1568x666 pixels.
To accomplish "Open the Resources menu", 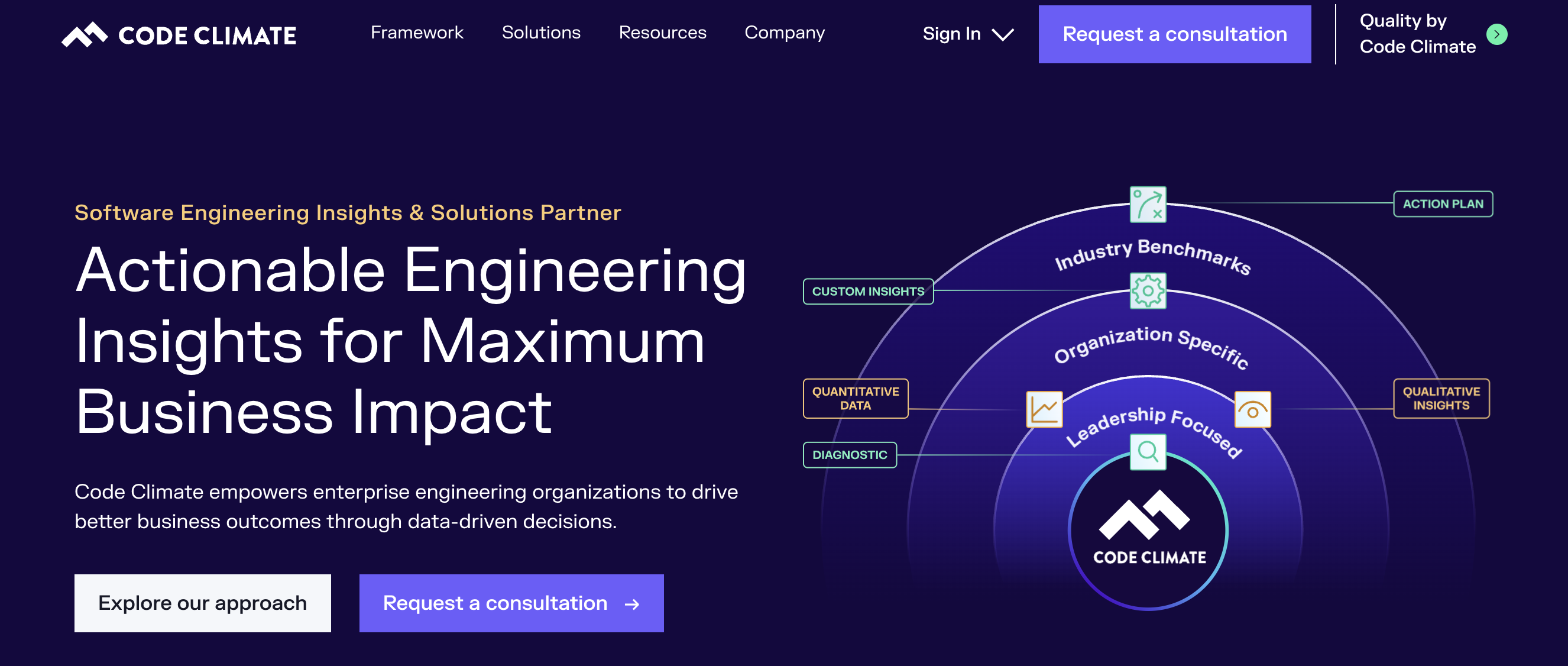I will tap(663, 33).
